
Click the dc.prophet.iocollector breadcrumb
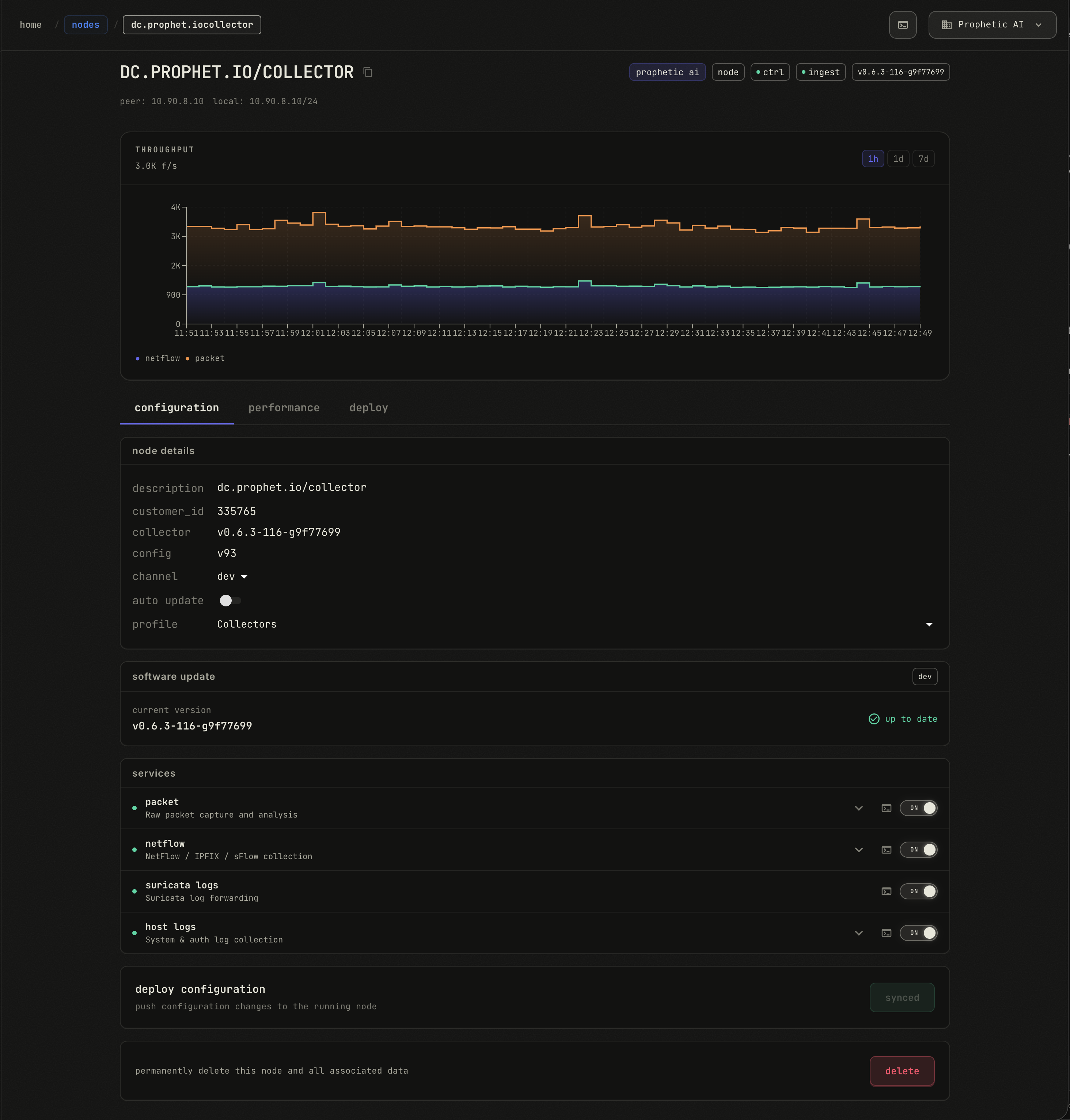(191, 24)
